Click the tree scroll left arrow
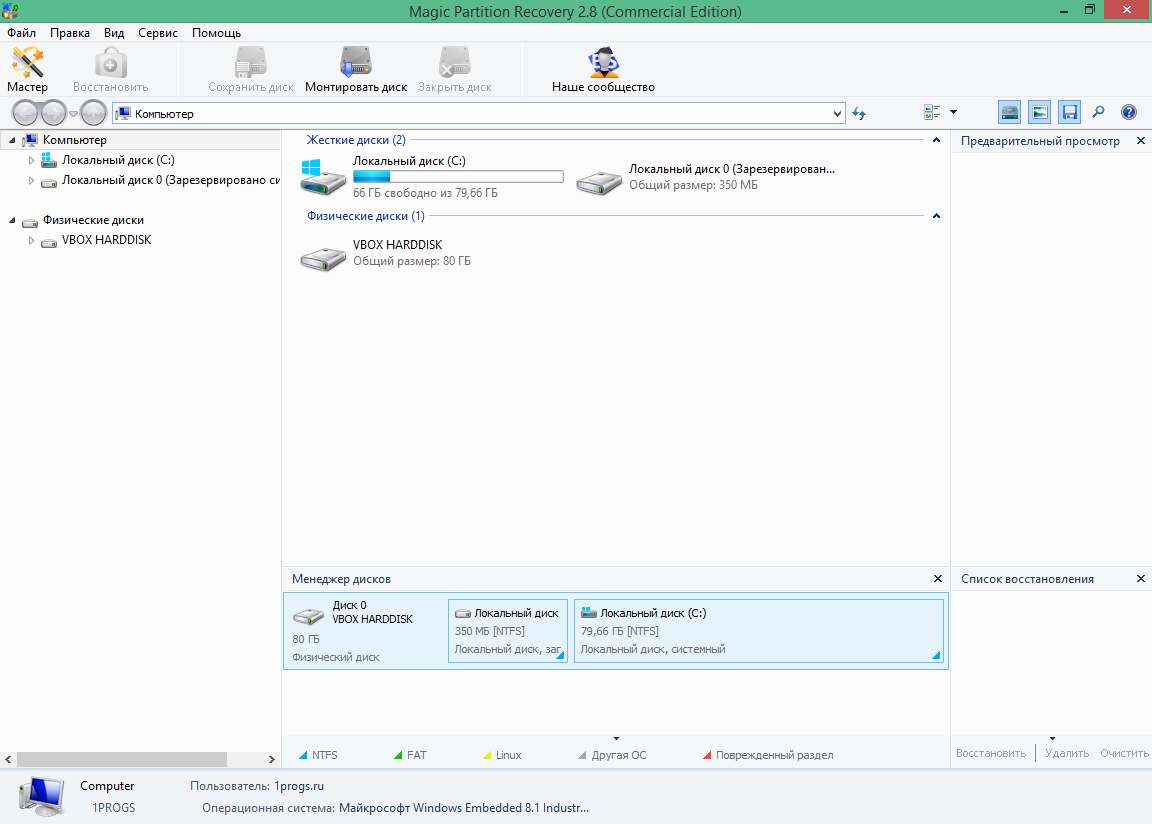This screenshot has height=824, width=1152. coord(8,759)
